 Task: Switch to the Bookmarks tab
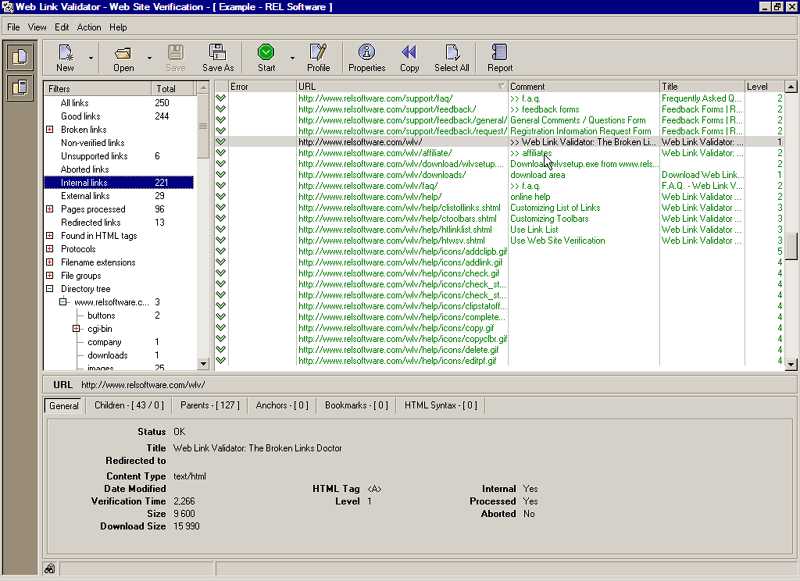pos(356,405)
